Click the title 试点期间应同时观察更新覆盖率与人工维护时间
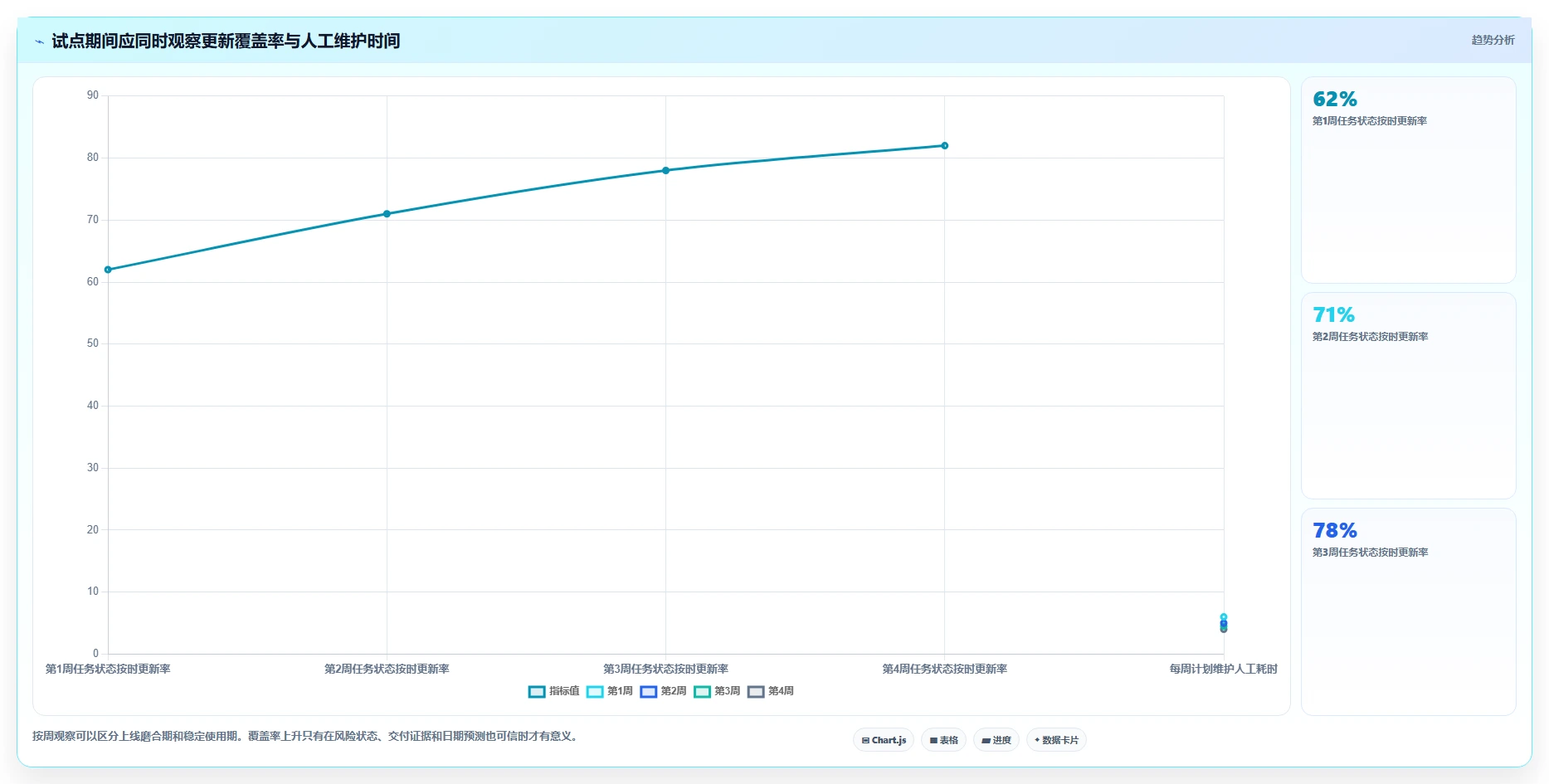The height and width of the screenshot is (784, 1549). 226,41
